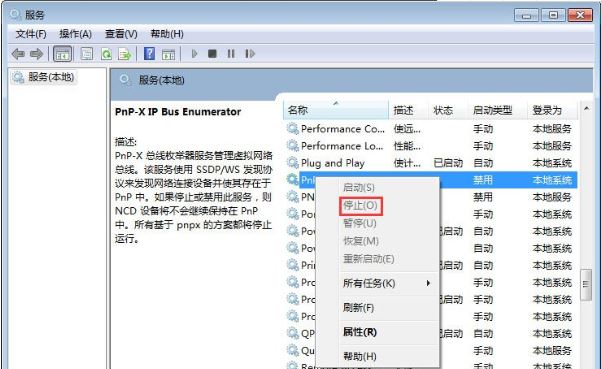Click 使远... description of Performance Co...
The image size is (601, 369).
(407, 129)
